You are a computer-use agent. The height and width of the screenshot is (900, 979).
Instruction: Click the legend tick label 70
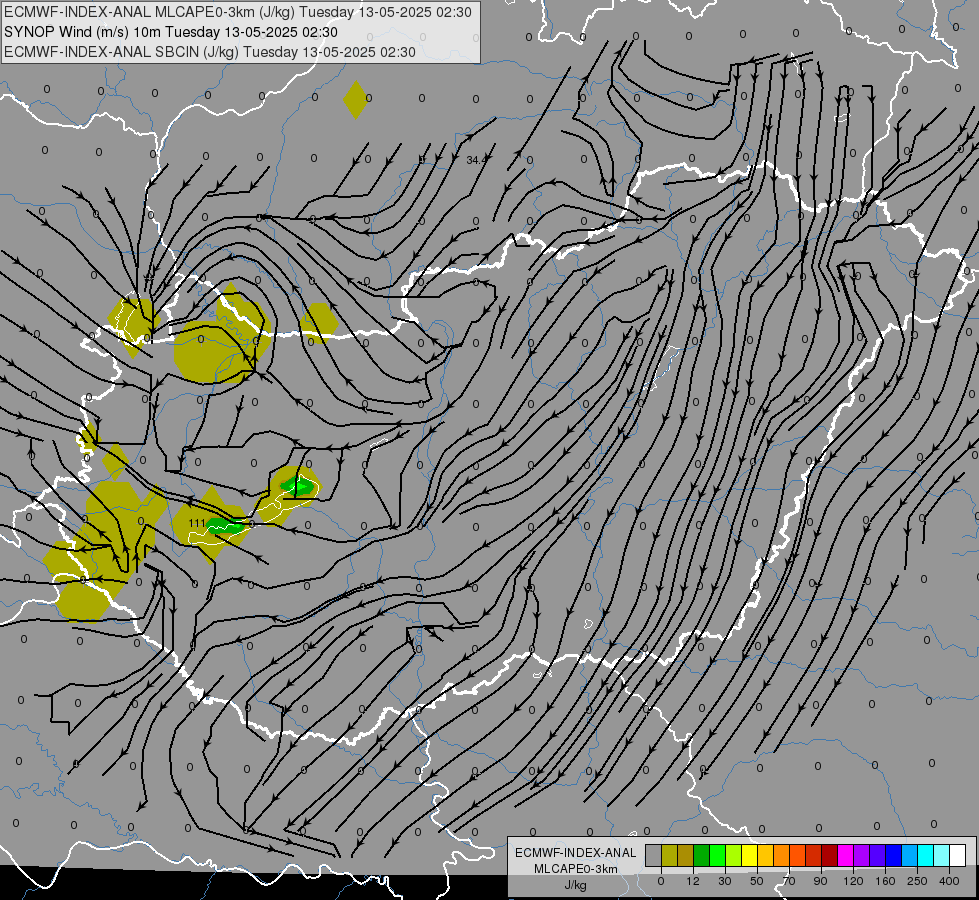[789, 881]
